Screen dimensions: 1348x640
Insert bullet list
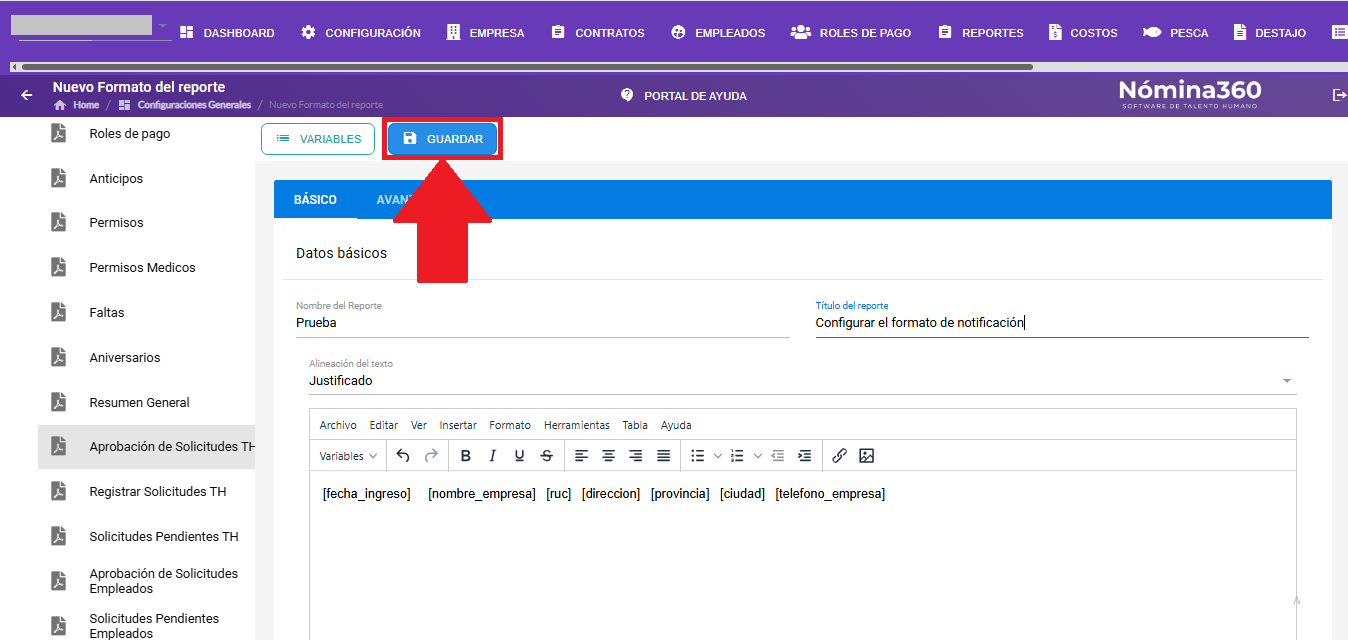click(697, 456)
